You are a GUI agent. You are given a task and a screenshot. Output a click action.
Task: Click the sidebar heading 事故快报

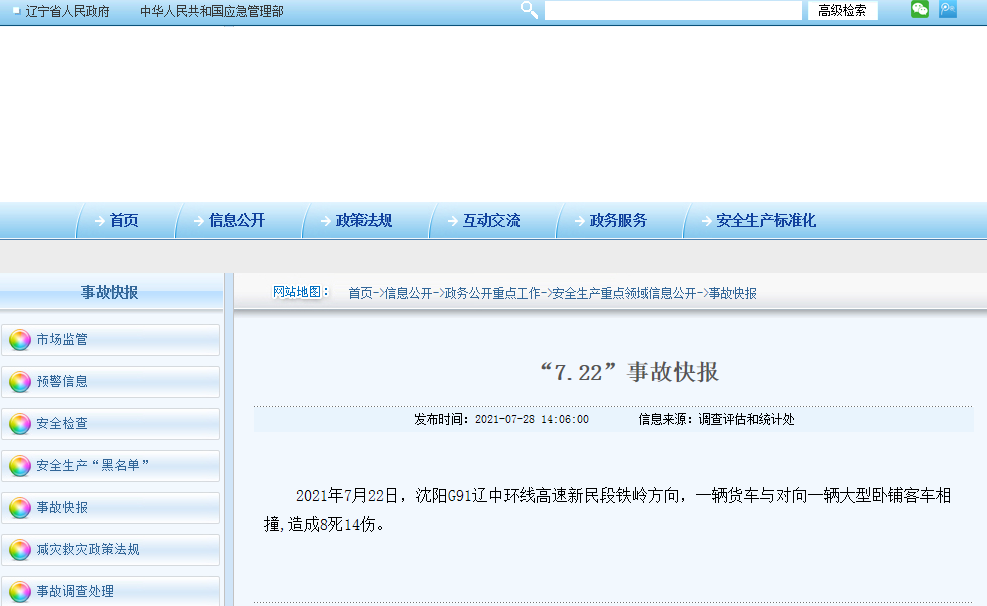[x=110, y=293]
